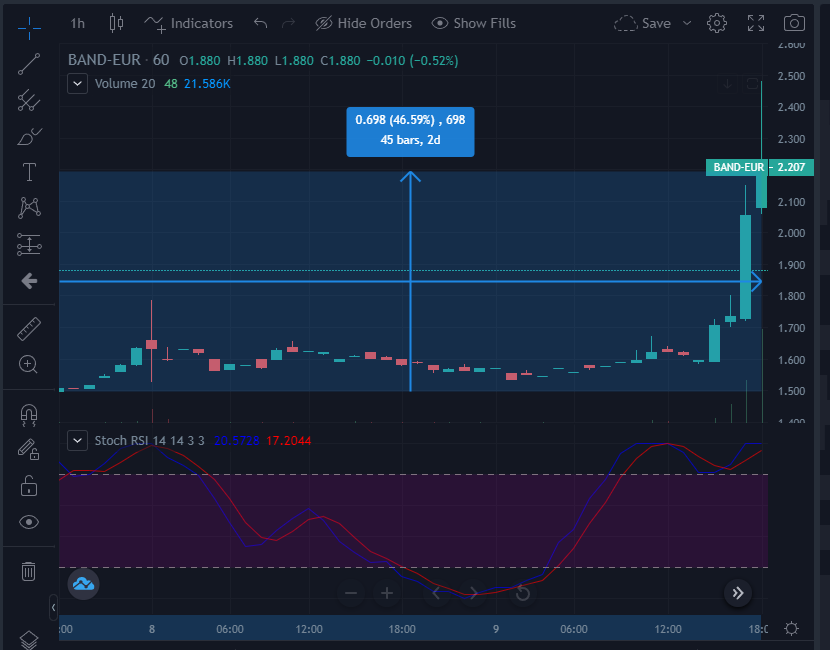Select the Text annotation tool
Image resolution: width=830 pixels, height=650 pixels.
click(x=29, y=173)
